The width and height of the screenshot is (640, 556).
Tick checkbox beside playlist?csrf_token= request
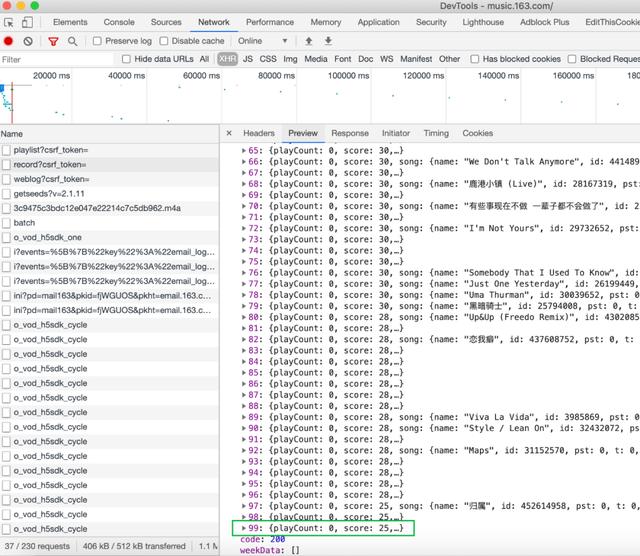point(6,150)
